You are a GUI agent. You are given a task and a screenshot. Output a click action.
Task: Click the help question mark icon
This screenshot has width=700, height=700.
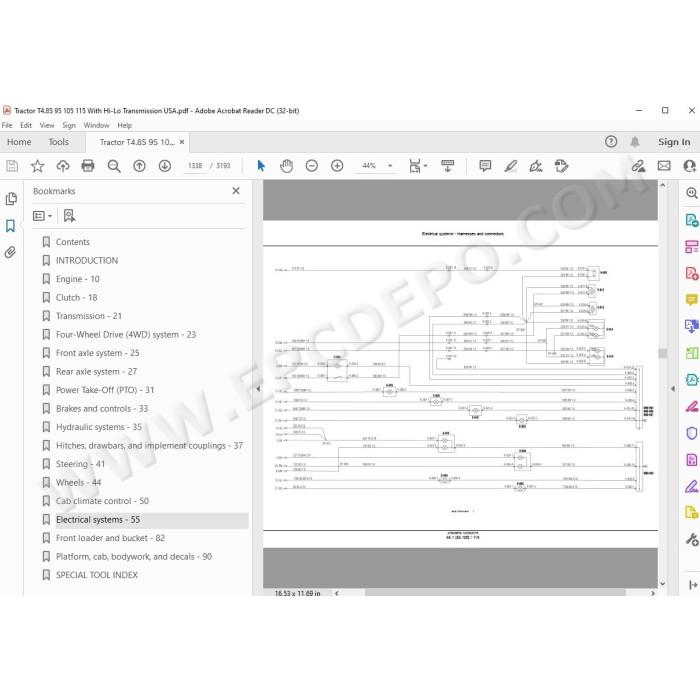(611, 142)
